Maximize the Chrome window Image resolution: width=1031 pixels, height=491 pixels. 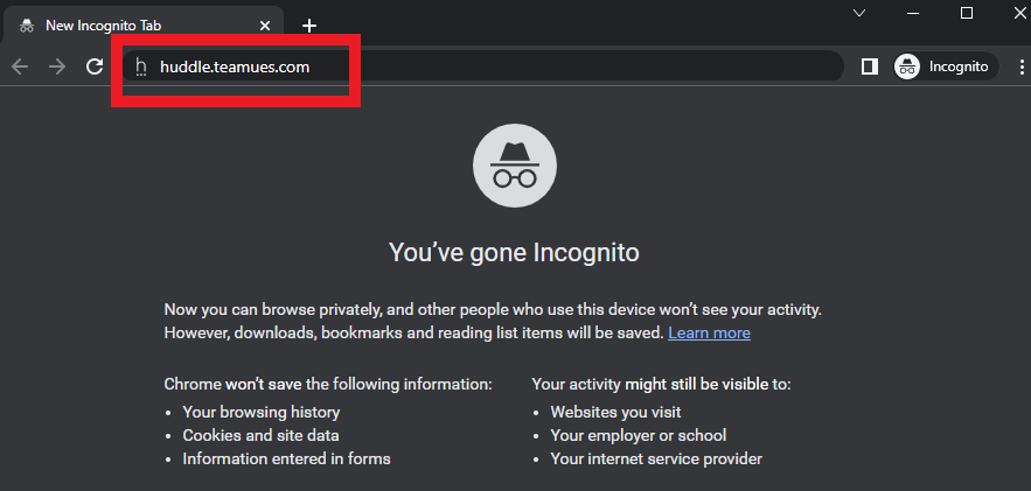pos(967,13)
